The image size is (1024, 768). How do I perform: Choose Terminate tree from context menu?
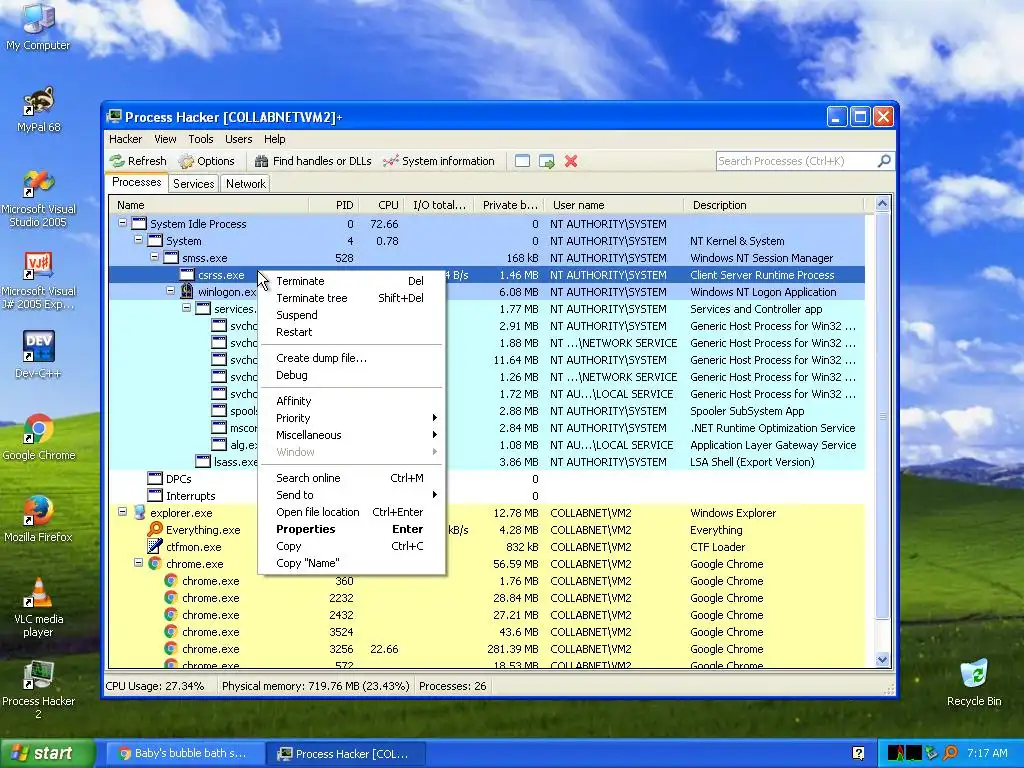coord(351,298)
